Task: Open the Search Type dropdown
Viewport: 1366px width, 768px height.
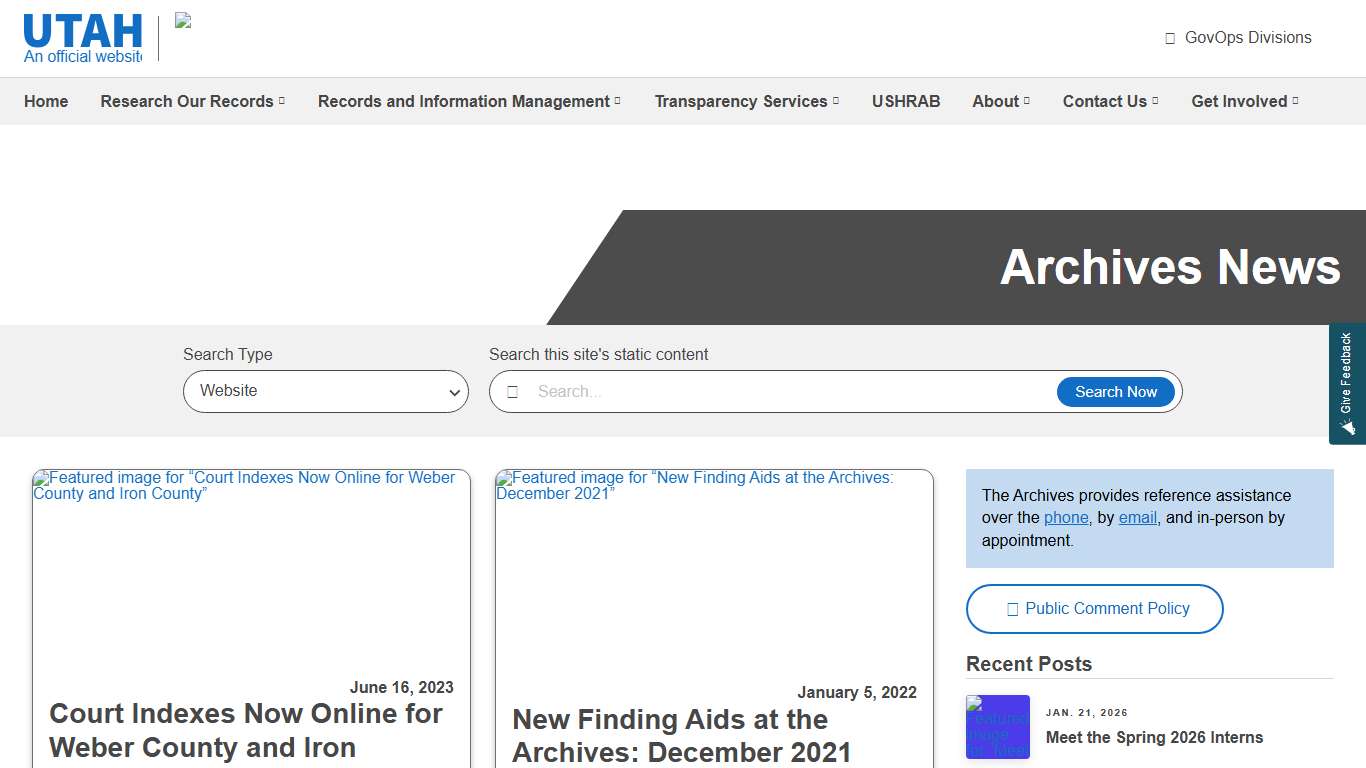Action: 325,391
